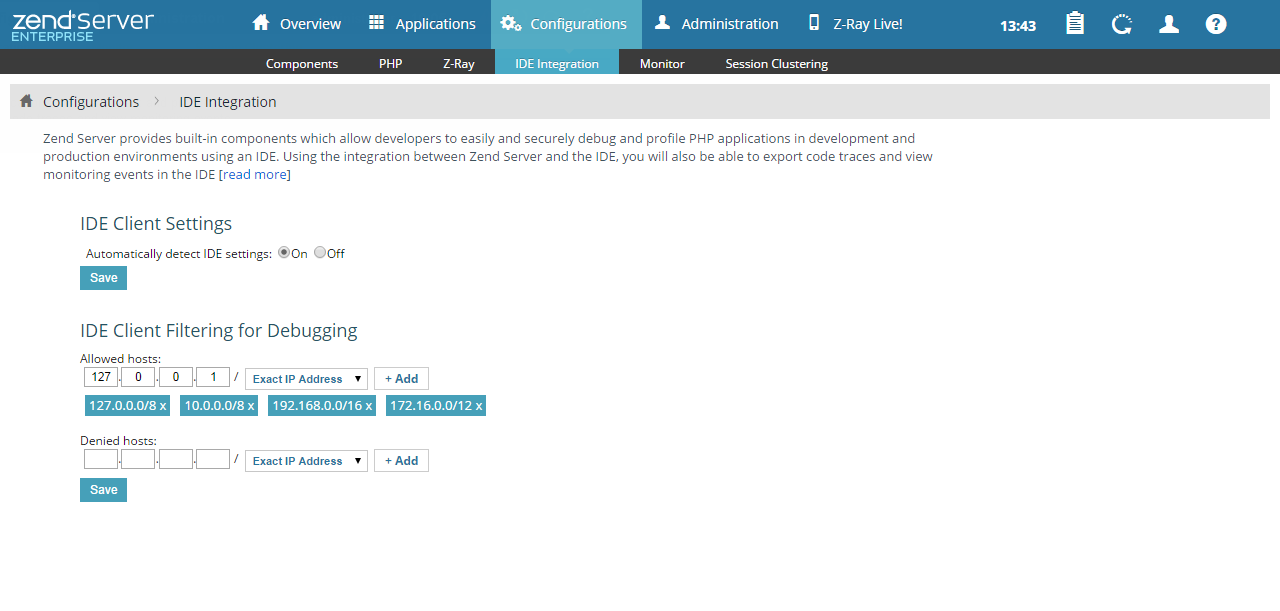Remove the 192.168.0.0/16 allowed host

[368, 406]
